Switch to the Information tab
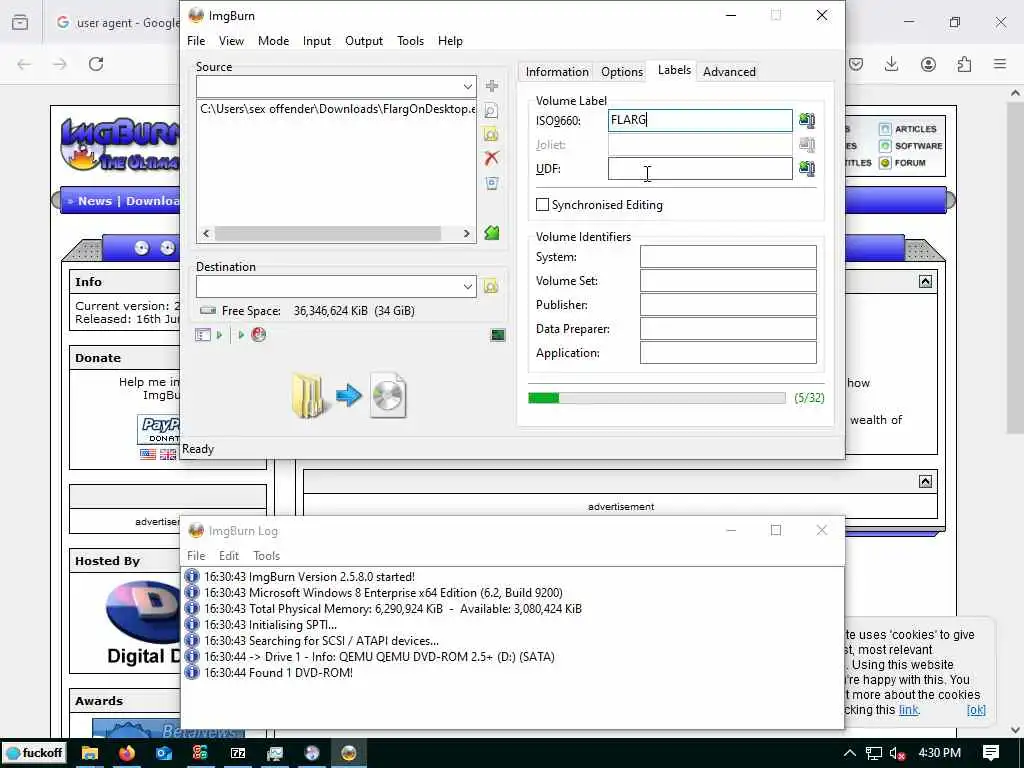The width and height of the screenshot is (1024, 768). (x=557, y=72)
